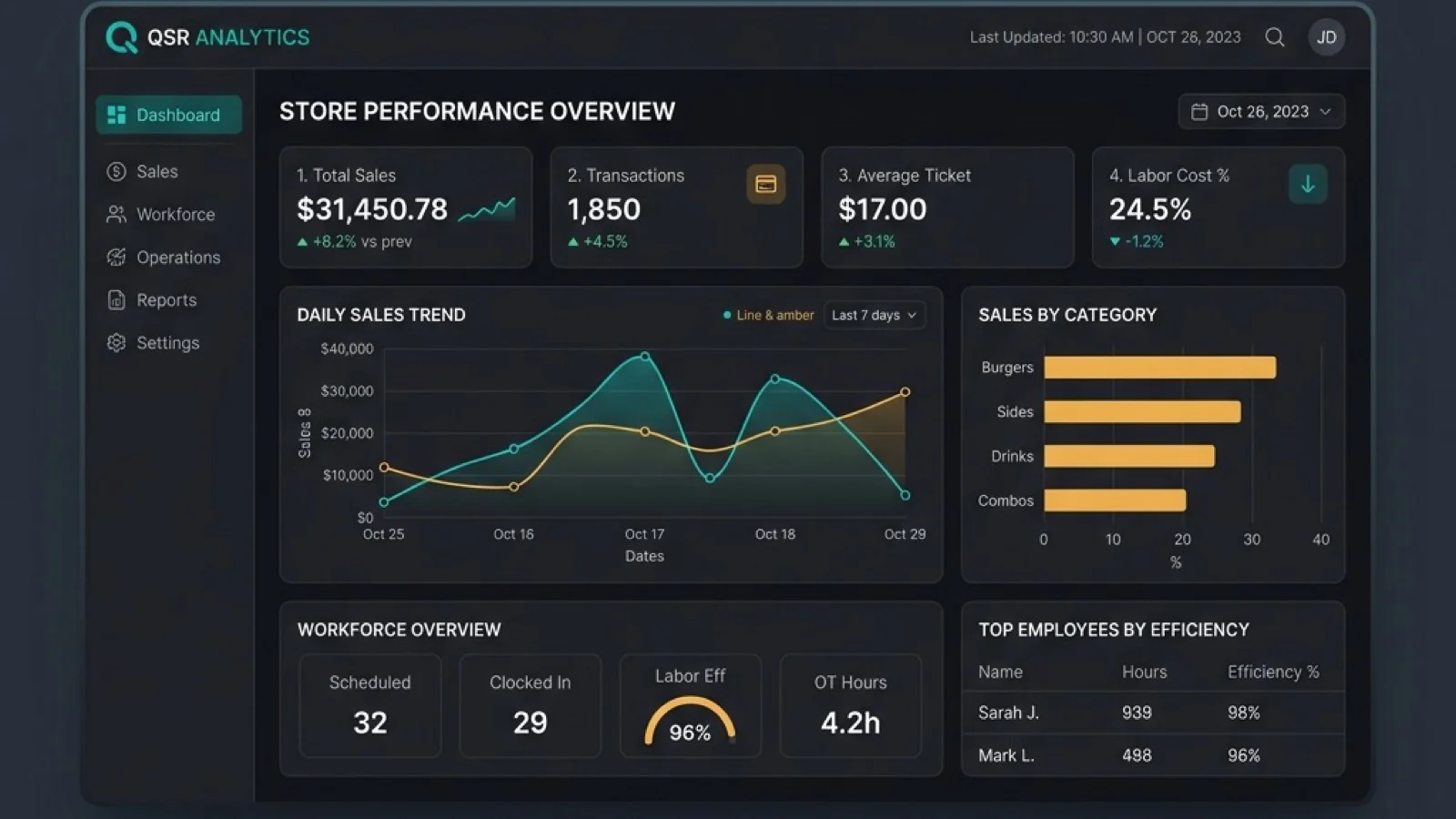The image size is (1456, 819).
Task: Click the up triangle beside +3.1%
Action: click(844, 242)
